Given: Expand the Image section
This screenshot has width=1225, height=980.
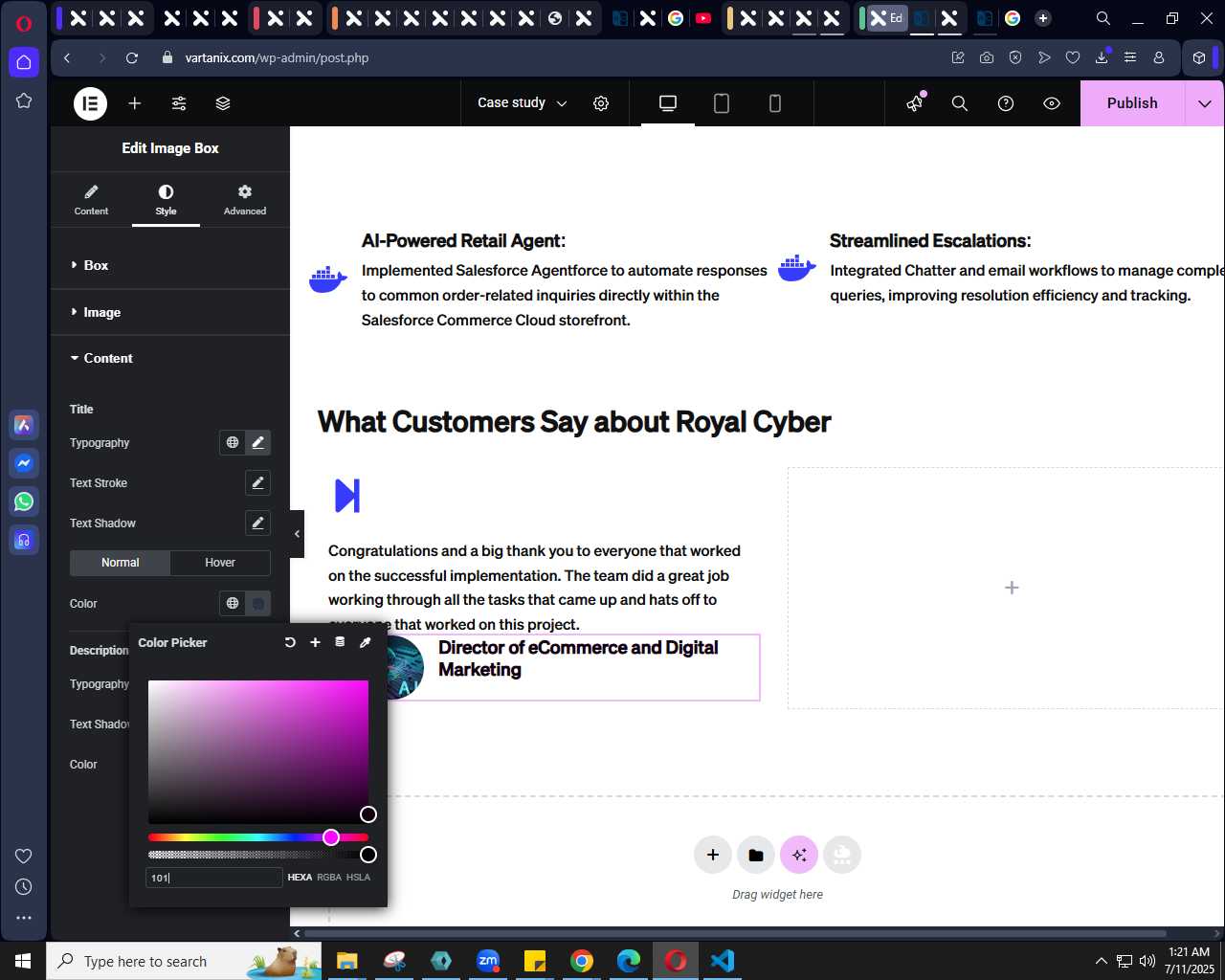Looking at the screenshot, I should coord(170,312).
